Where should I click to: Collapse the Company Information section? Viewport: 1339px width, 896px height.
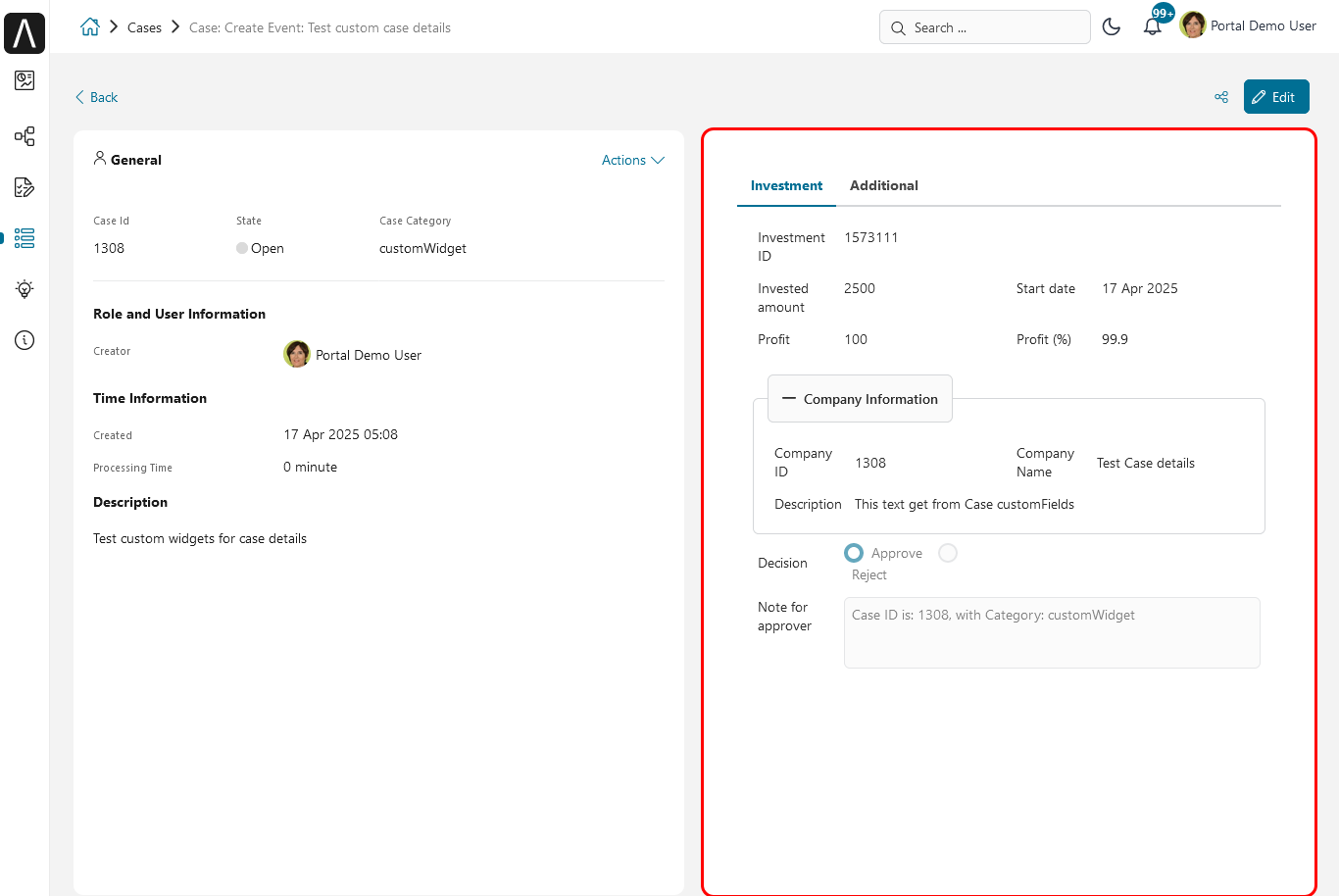[860, 399]
